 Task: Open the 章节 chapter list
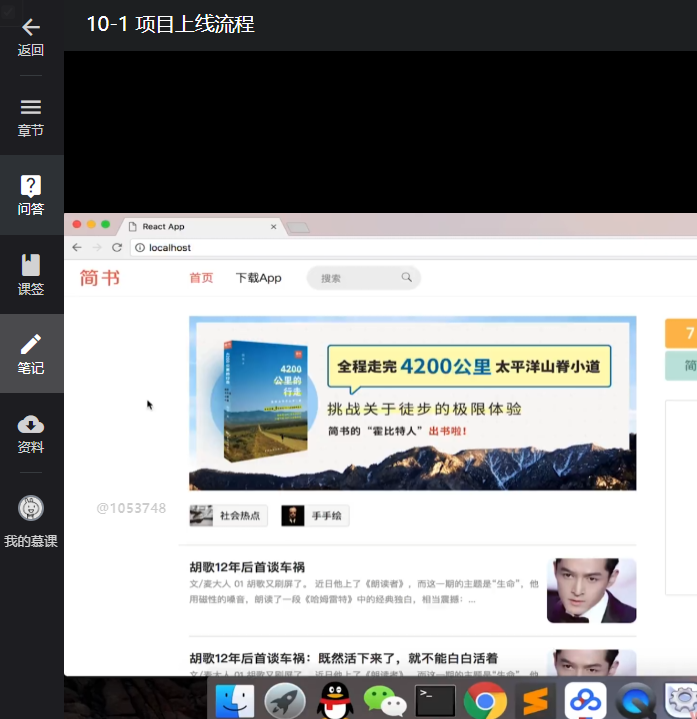click(x=31, y=118)
